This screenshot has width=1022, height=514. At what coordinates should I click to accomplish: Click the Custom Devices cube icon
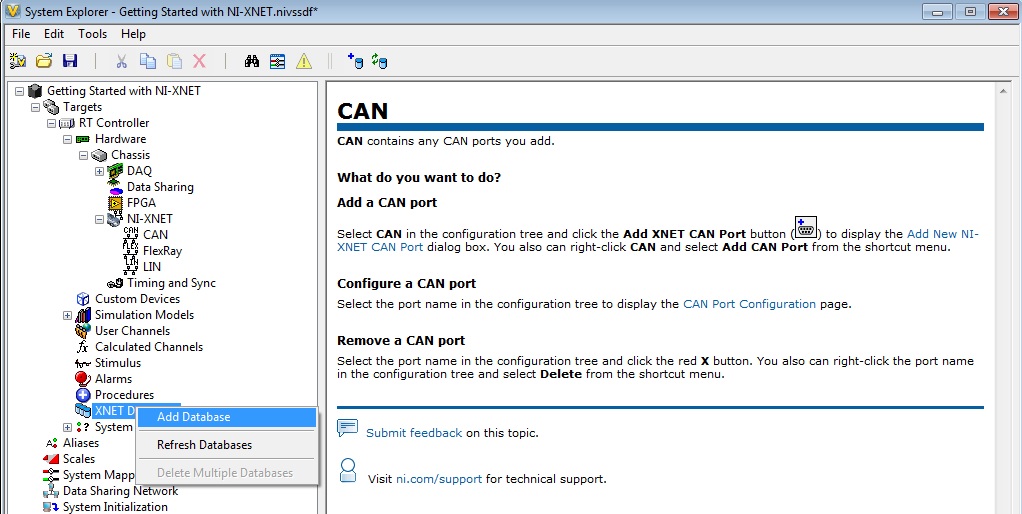tap(83, 299)
